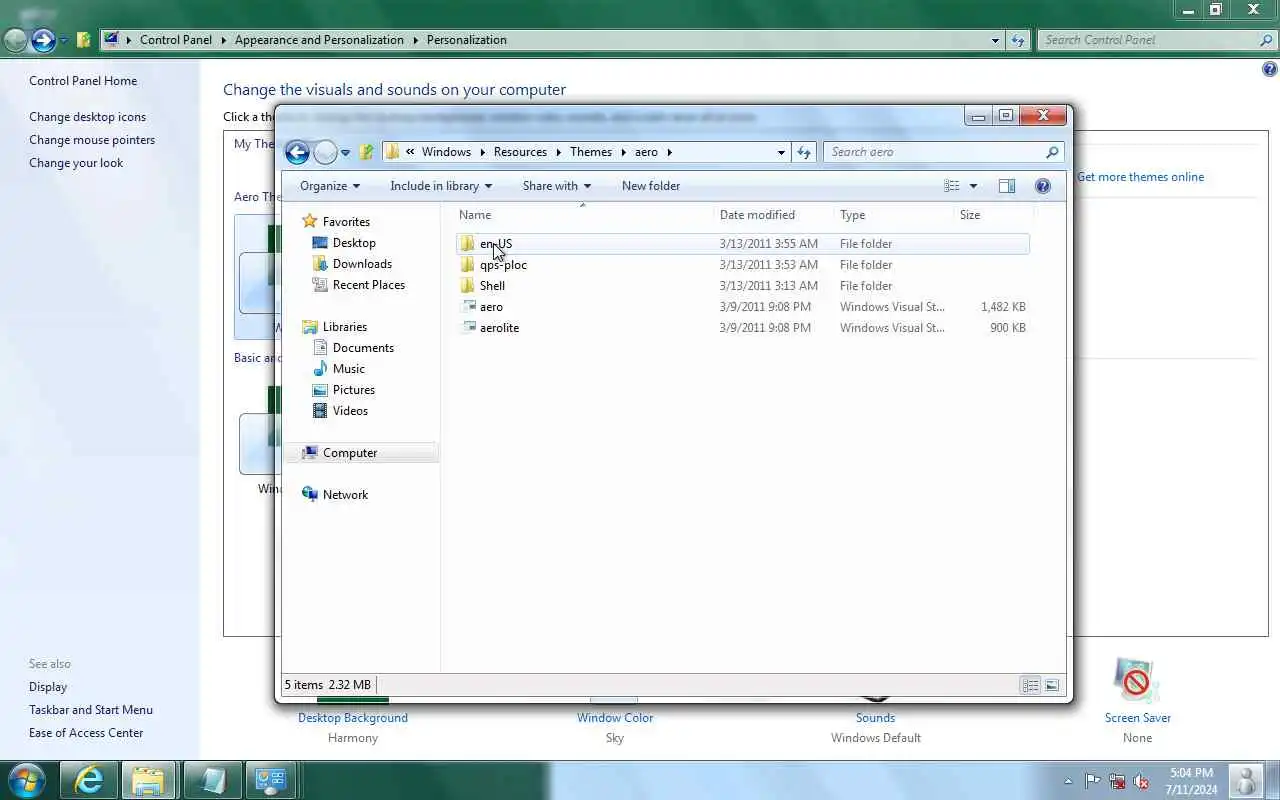Click Appearance and Personalization breadcrumb
Viewport: 1280px width, 800px height.
319,40
